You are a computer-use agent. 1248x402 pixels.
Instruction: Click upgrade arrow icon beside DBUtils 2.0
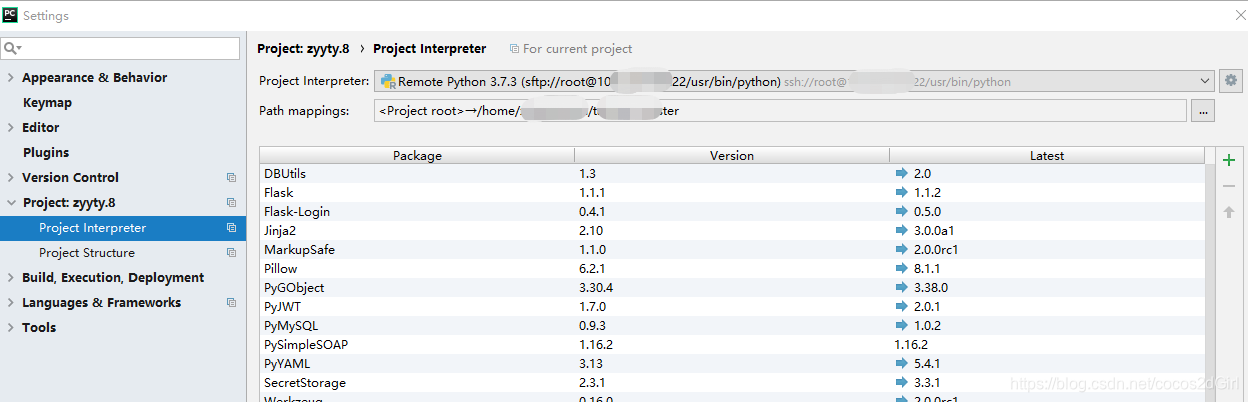click(902, 174)
